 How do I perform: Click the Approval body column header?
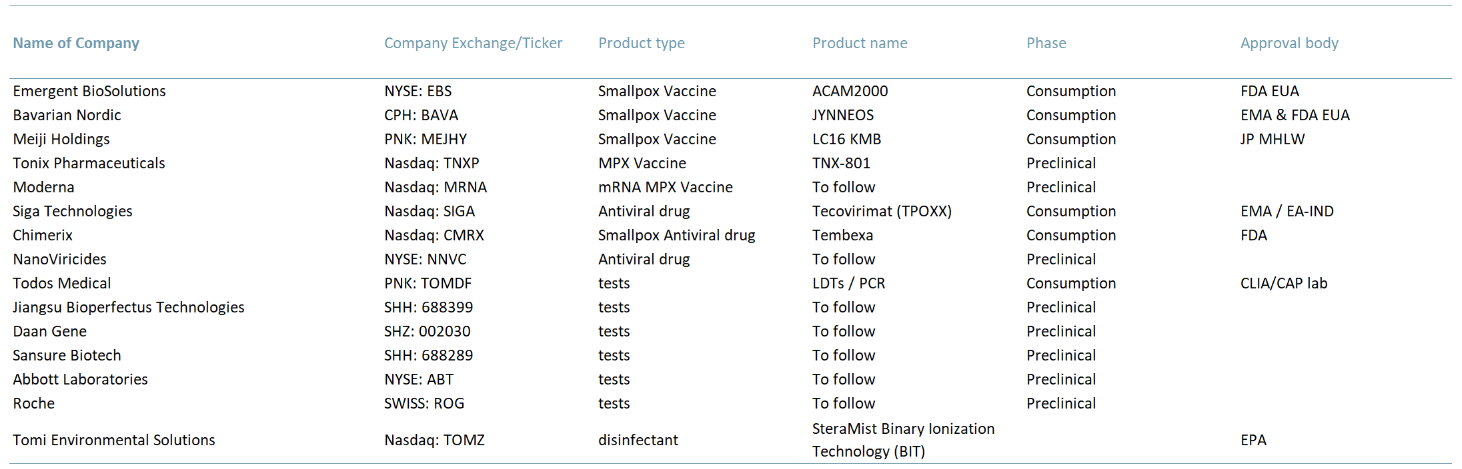coord(1289,43)
